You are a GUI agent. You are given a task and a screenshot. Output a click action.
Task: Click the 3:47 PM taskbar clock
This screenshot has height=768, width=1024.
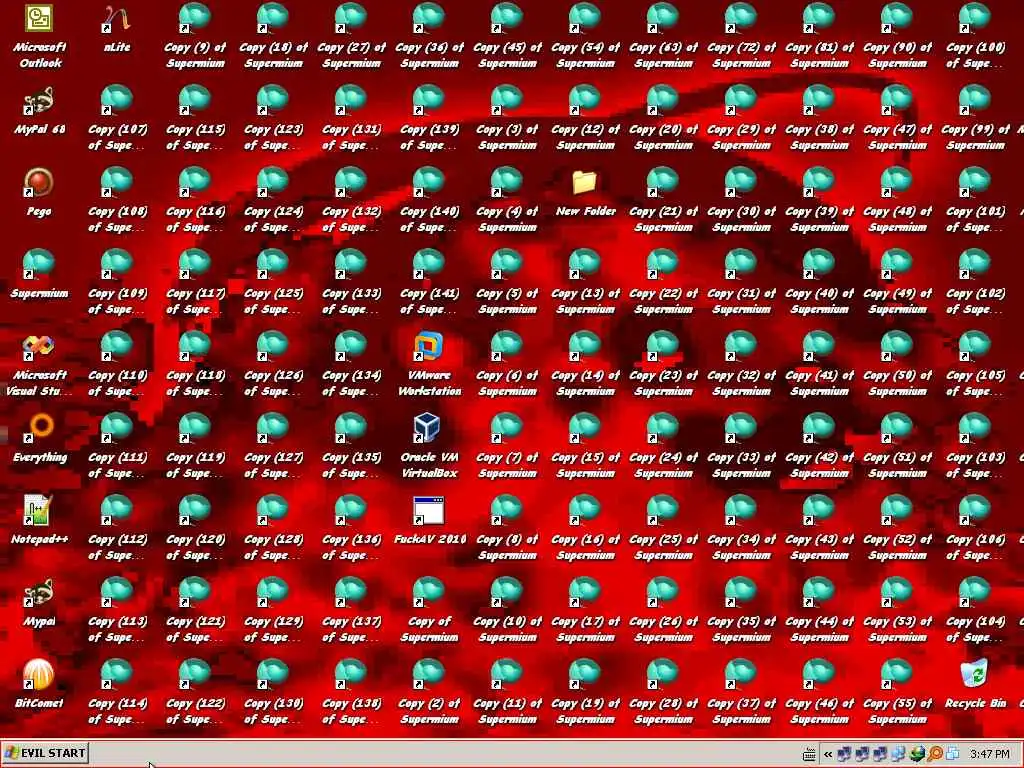(x=990, y=754)
